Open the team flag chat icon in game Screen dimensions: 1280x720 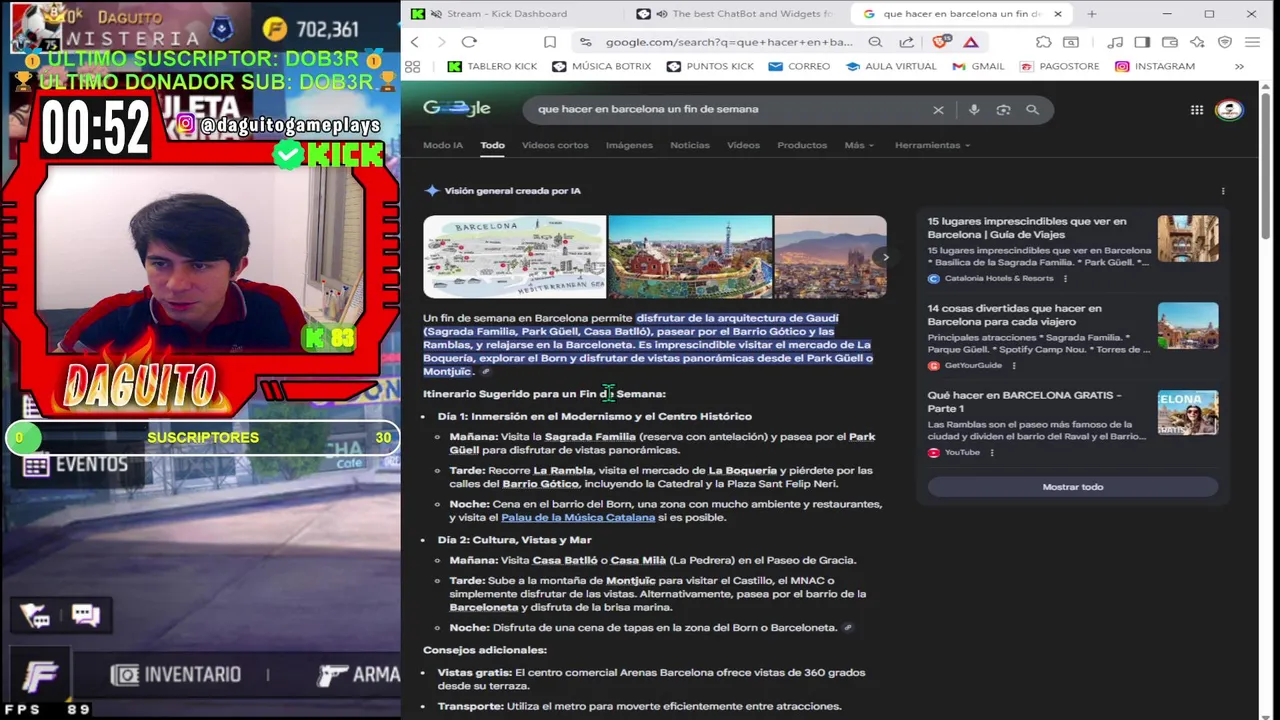pyautogui.click(x=36, y=616)
